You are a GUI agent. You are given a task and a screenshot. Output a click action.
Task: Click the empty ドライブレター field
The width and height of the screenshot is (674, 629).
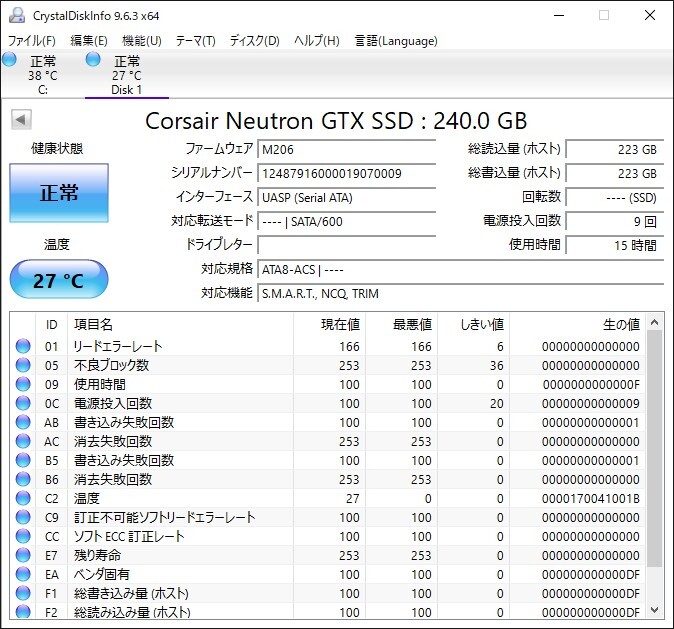tap(346, 245)
